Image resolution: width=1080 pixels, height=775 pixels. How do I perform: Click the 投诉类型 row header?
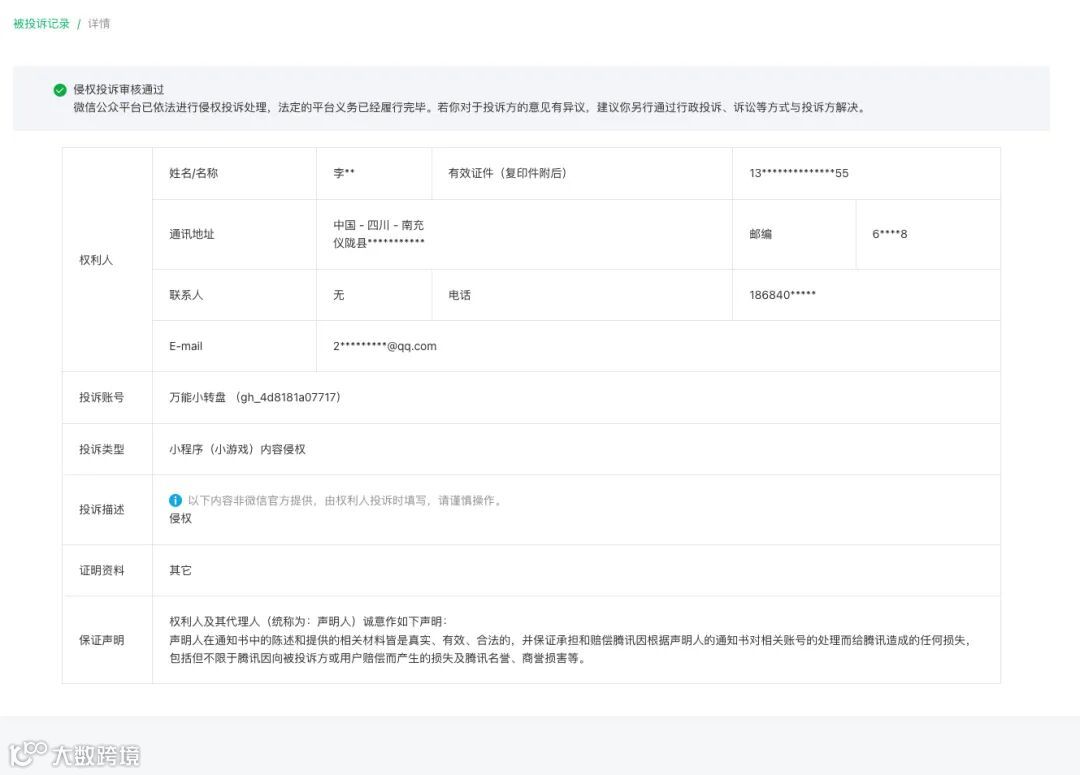click(x=107, y=449)
